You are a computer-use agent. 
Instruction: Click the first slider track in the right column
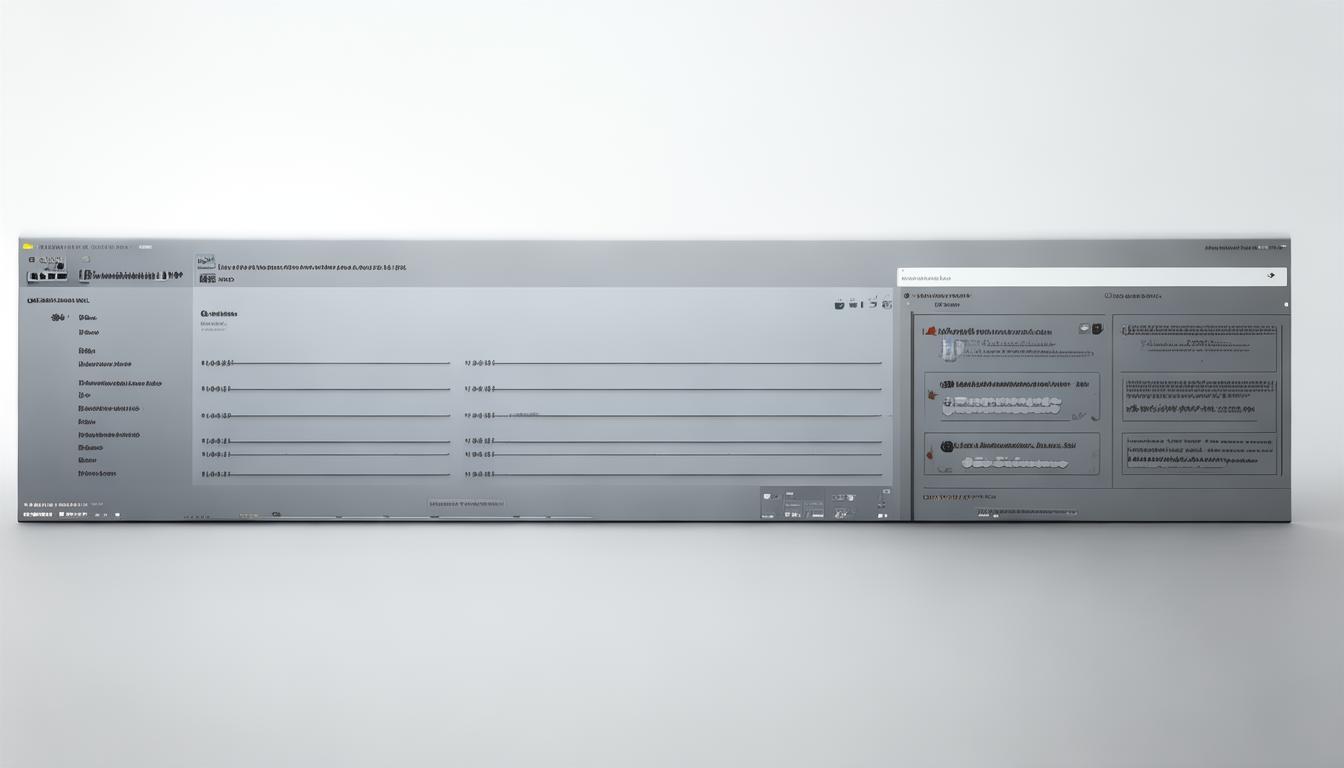coord(688,363)
